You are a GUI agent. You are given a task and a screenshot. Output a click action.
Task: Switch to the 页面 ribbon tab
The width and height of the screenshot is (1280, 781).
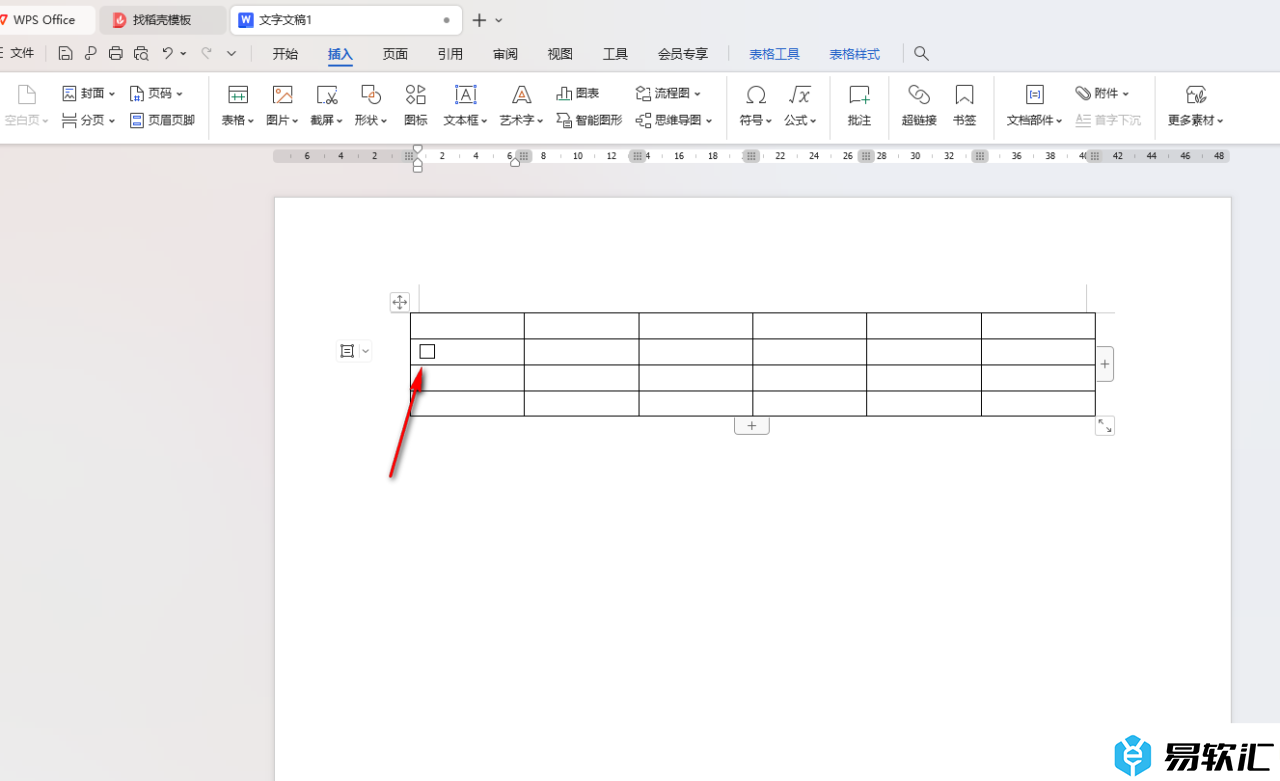click(395, 54)
